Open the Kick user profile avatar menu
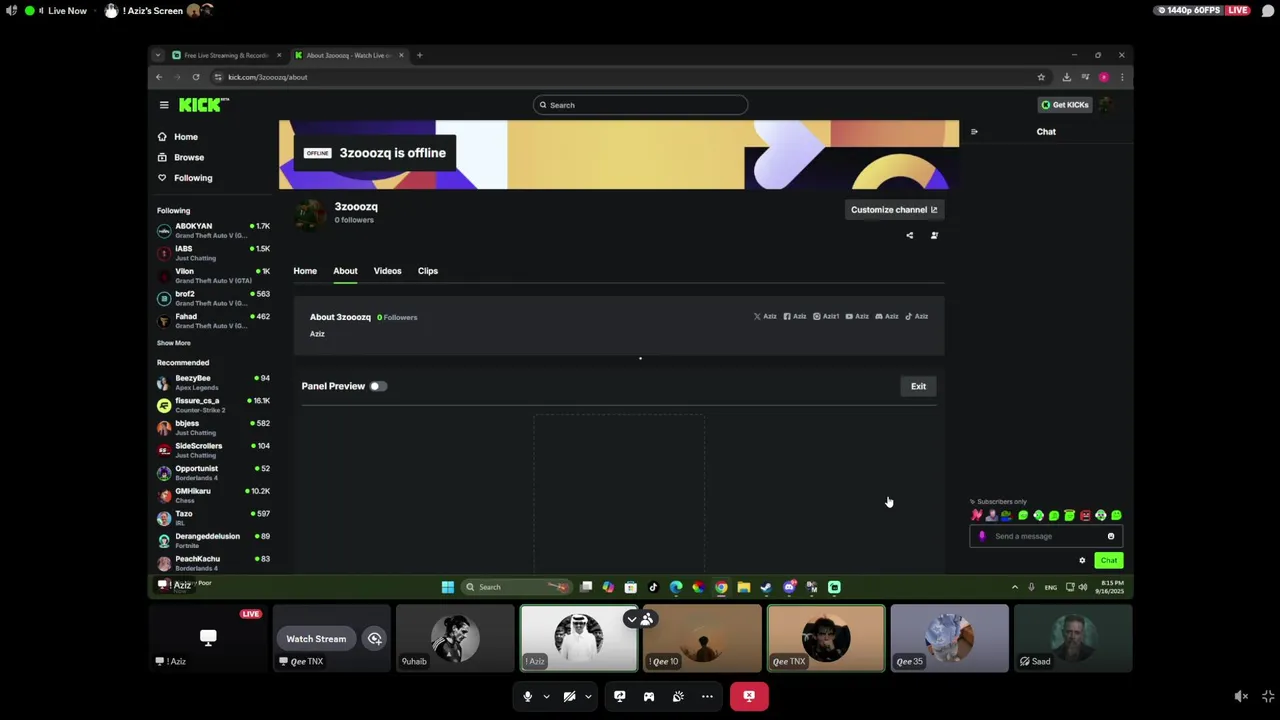 1106,105
